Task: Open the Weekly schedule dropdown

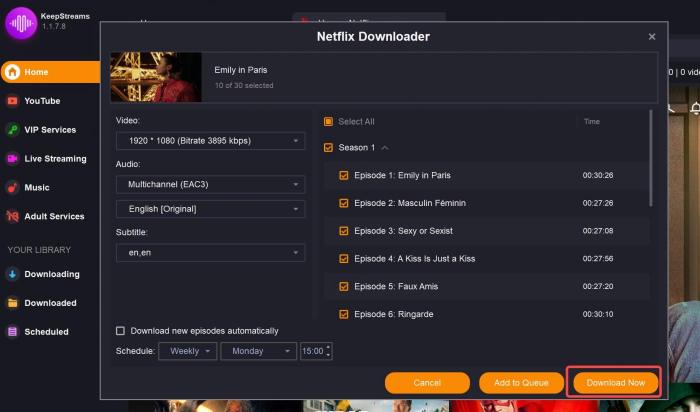Action: coord(187,351)
